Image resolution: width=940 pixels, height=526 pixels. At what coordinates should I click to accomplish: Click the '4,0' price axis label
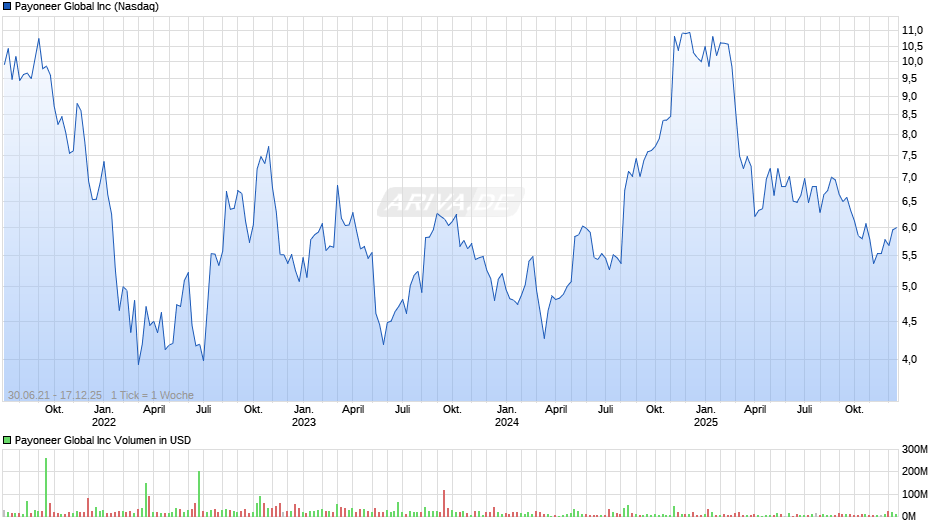click(x=909, y=359)
